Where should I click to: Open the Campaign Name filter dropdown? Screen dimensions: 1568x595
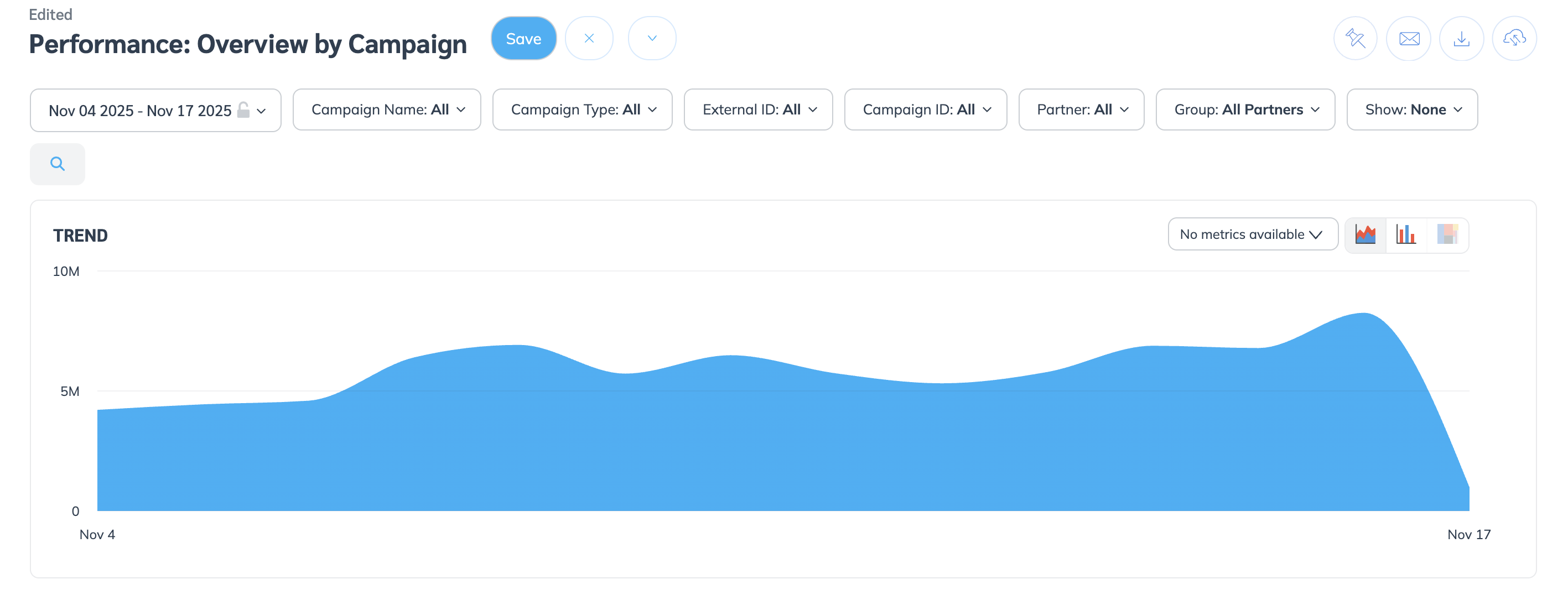tap(387, 109)
